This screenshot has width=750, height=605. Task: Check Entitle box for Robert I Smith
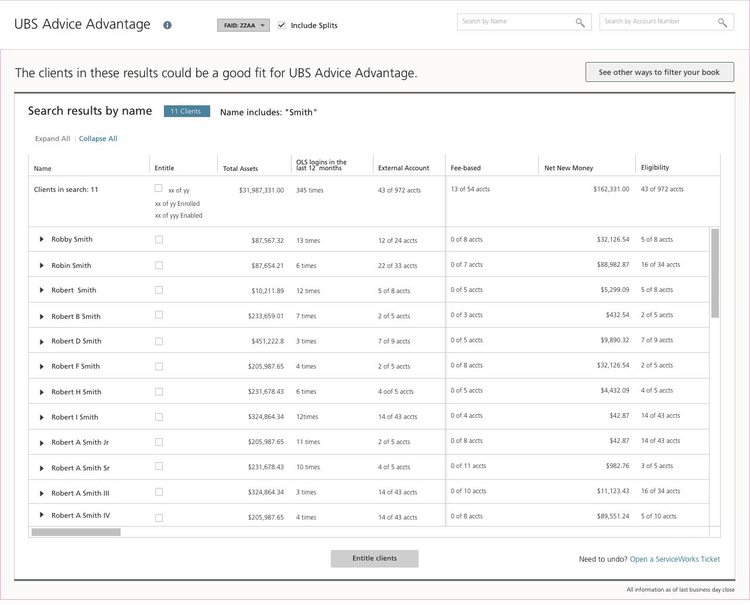click(x=159, y=417)
